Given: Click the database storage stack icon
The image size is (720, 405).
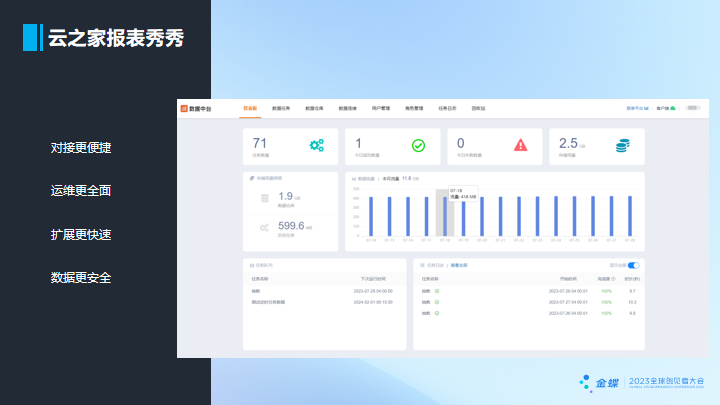Looking at the screenshot, I should tap(622, 145).
